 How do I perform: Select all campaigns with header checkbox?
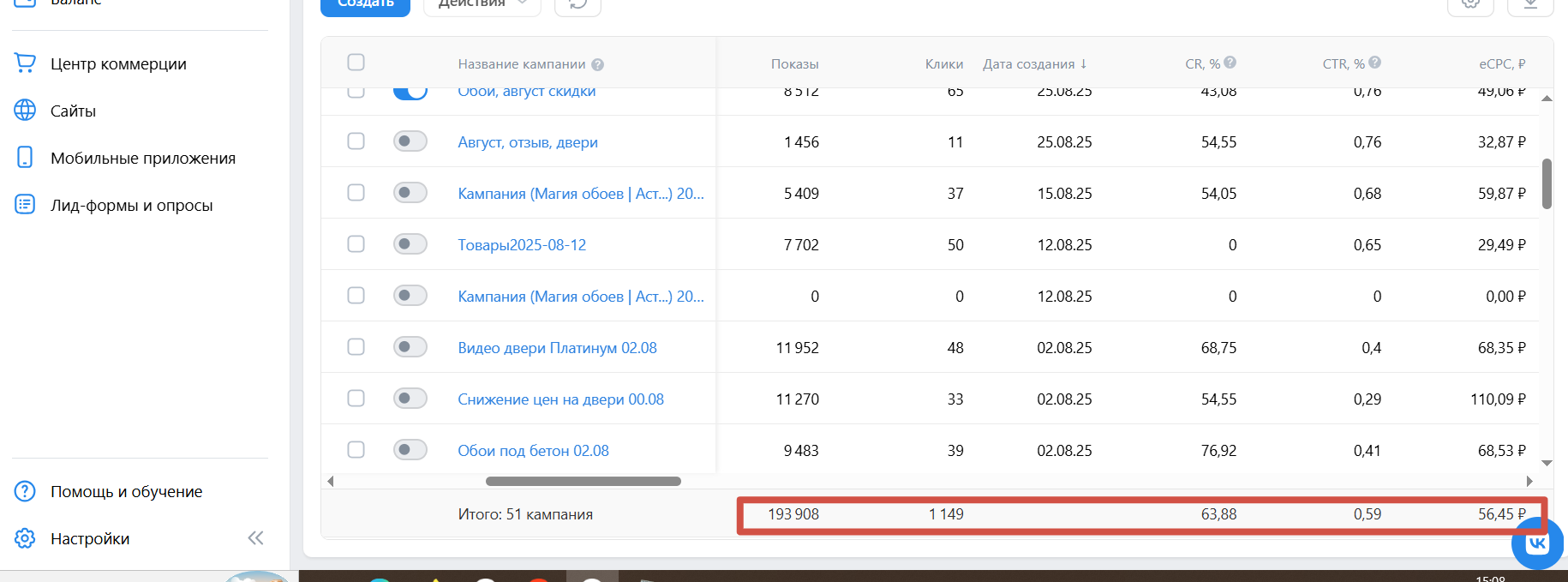pos(356,63)
